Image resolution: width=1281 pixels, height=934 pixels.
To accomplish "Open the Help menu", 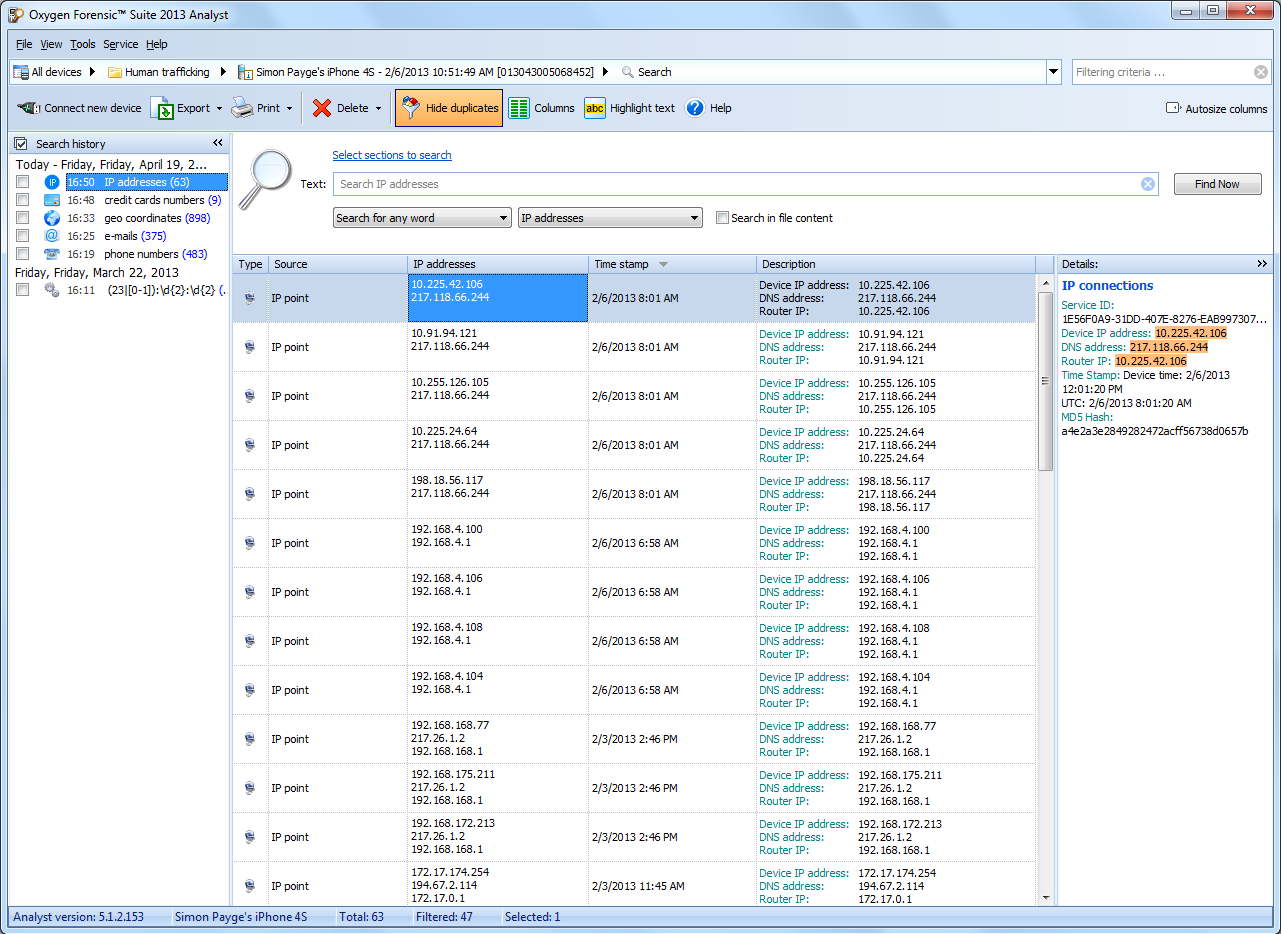I will pos(157,44).
